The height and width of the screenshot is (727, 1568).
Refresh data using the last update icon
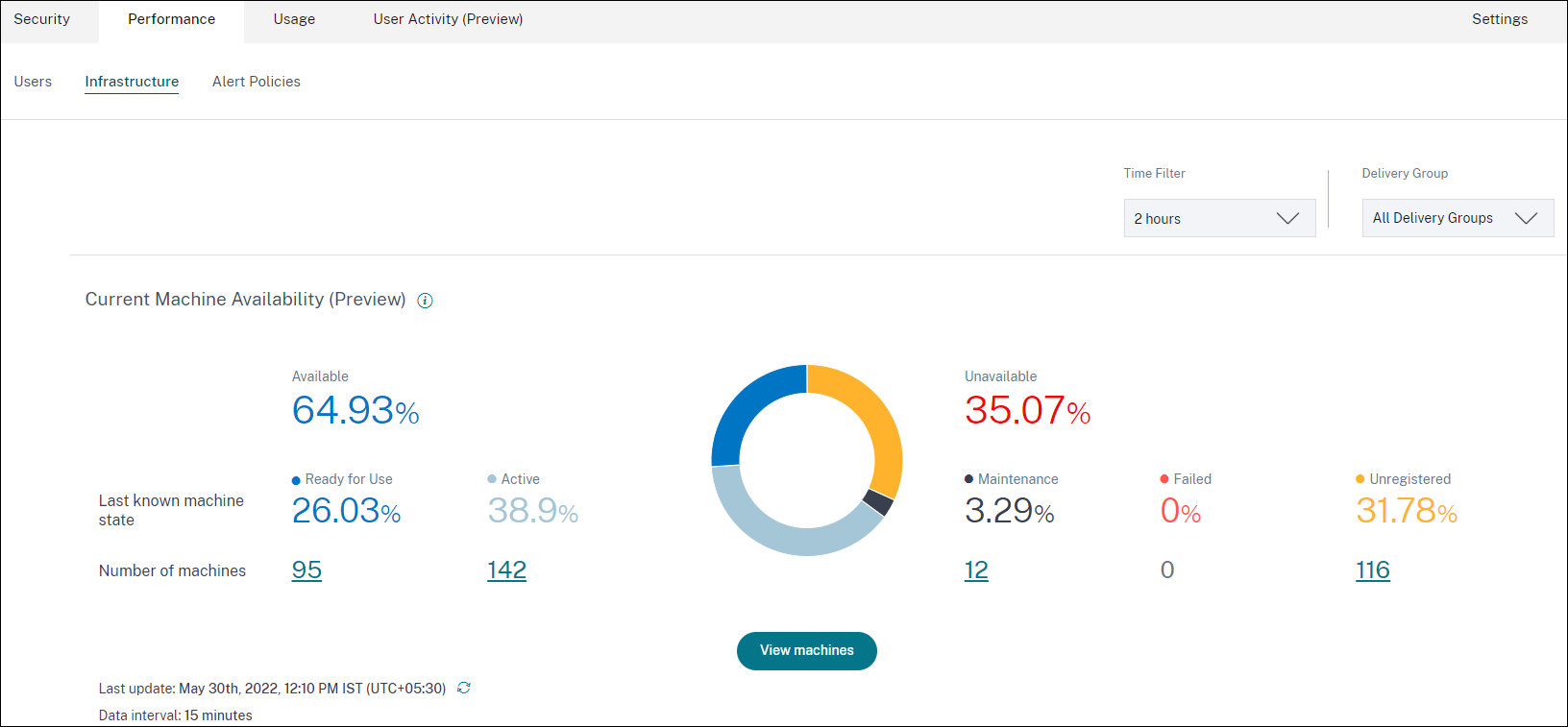point(464,688)
